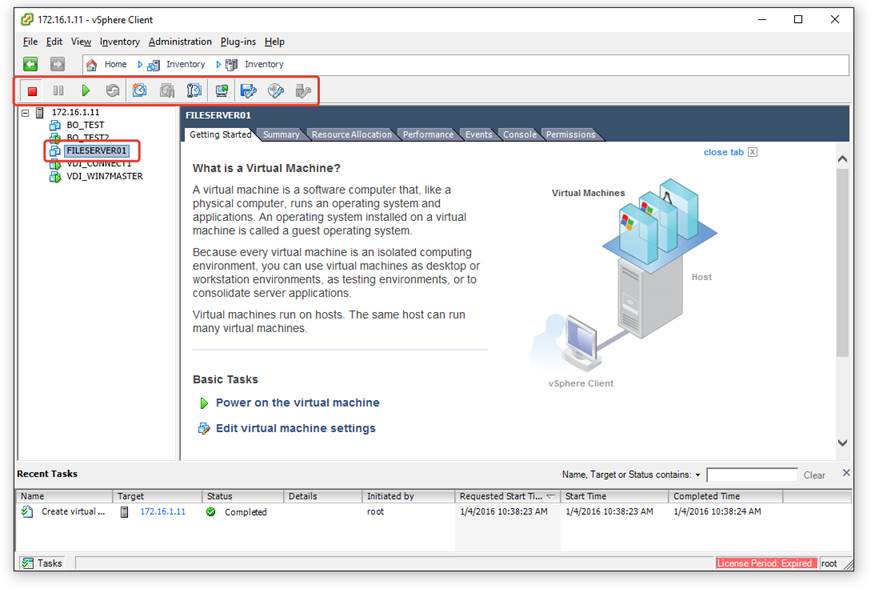The width and height of the screenshot is (871, 589).
Task: Sort tasks by the Name column header
Action: point(65,496)
